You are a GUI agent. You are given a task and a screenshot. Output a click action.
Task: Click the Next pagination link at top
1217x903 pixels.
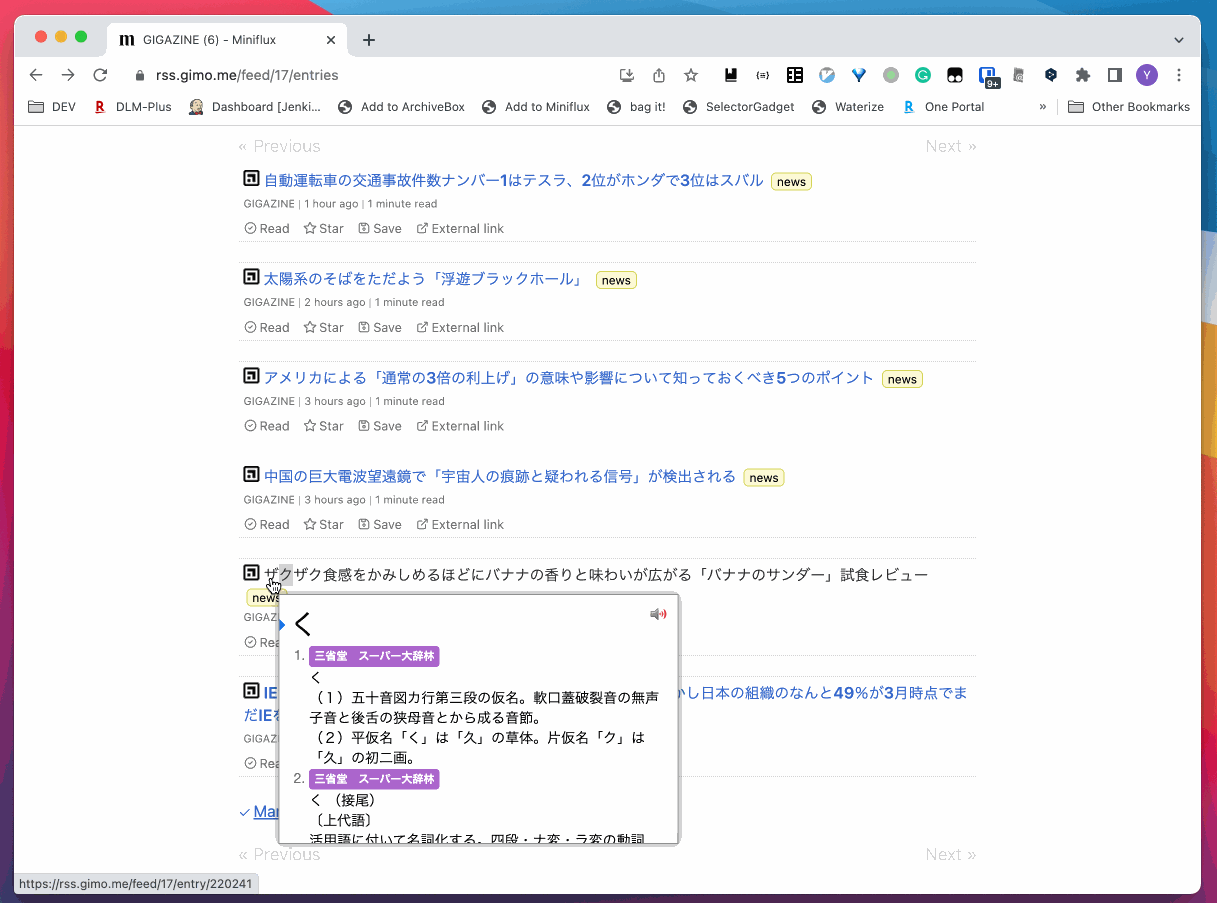(x=950, y=147)
